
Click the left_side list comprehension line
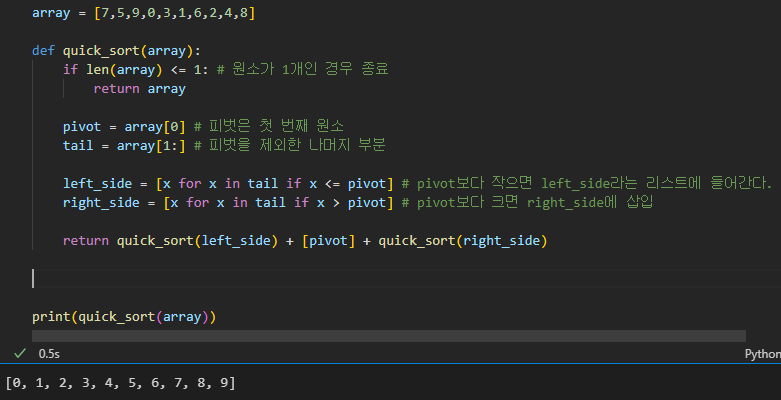(228, 184)
